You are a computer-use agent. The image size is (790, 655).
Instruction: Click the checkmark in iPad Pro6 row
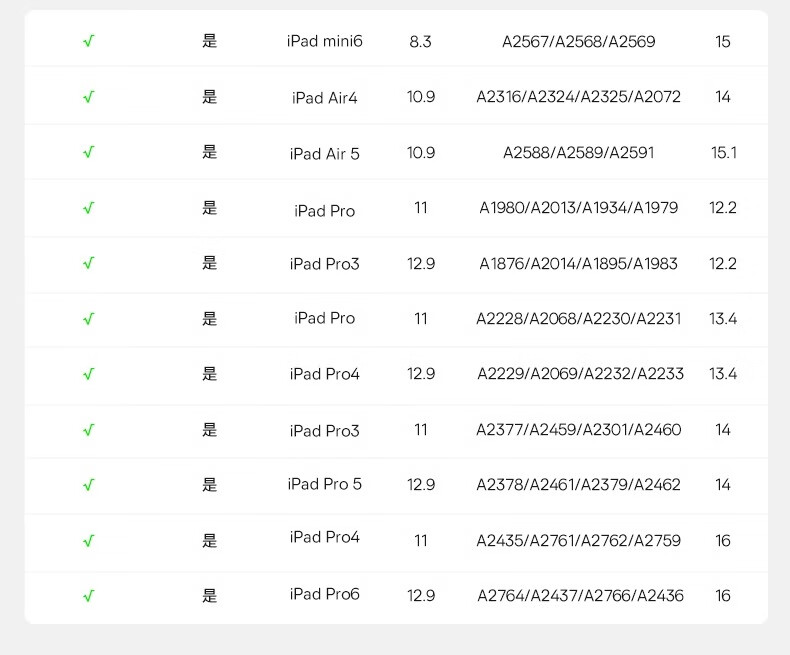click(89, 596)
